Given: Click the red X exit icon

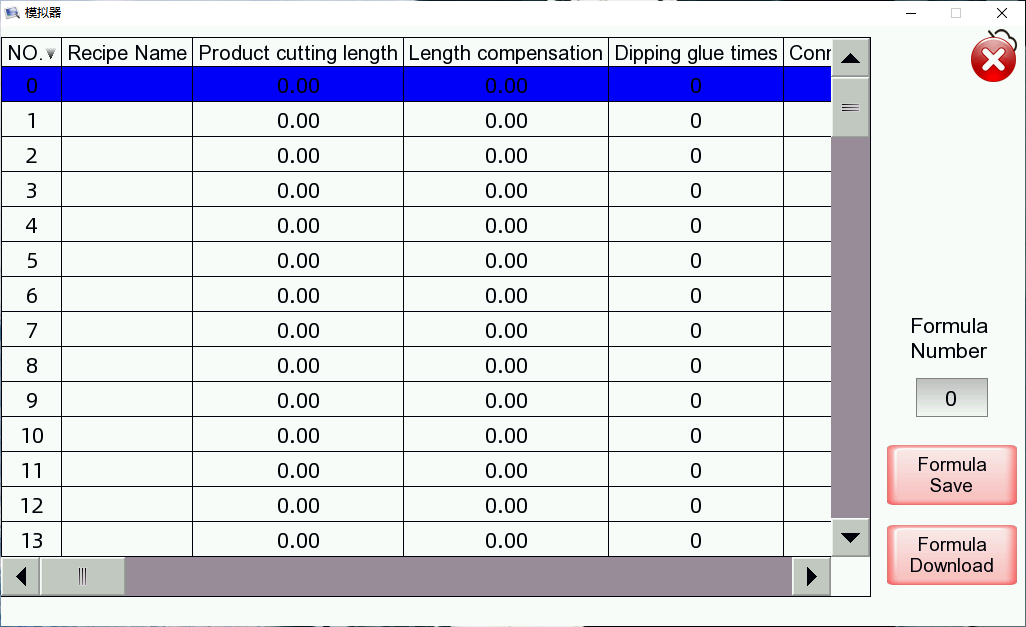Looking at the screenshot, I should point(991,59).
